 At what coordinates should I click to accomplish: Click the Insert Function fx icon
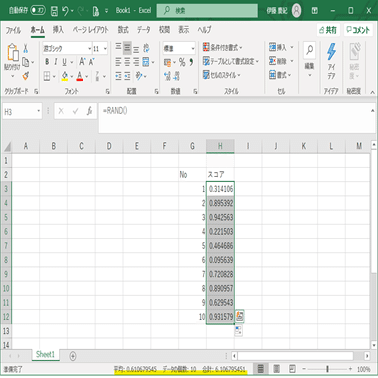point(89,111)
